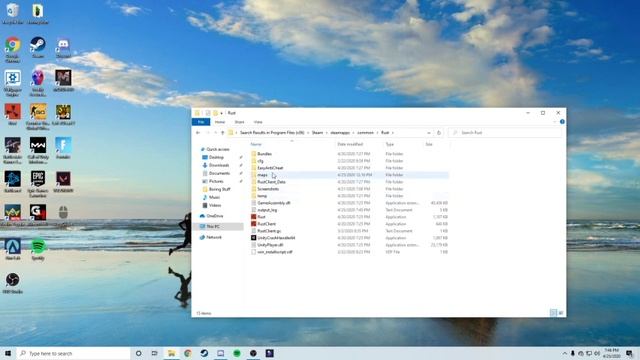Open the Quick Access Toolbar customize dropdown
Viewport: 640px width, 360px height.
point(222,113)
